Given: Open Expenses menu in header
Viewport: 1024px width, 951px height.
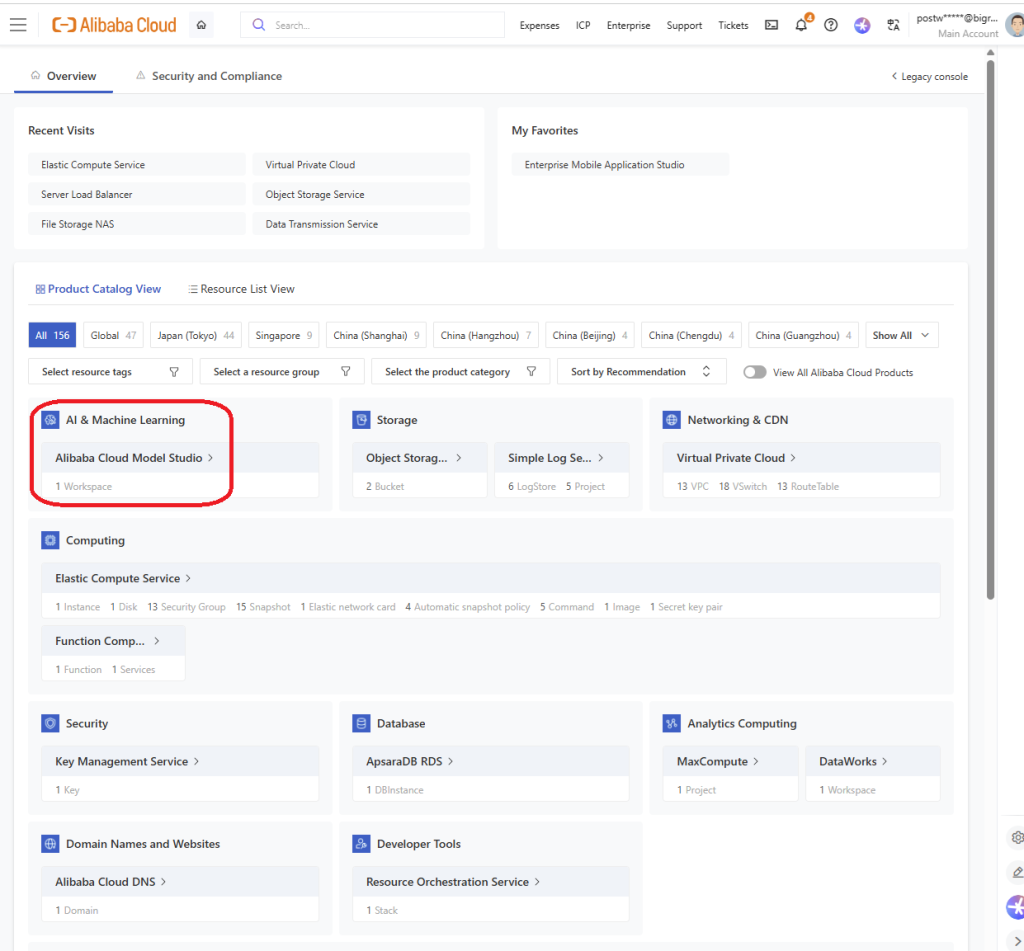Looking at the screenshot, I should pyautogui.click(x=539, y=25).
